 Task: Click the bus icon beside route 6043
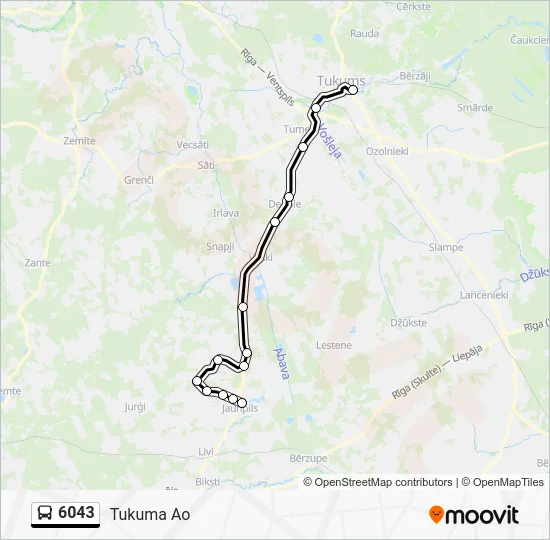(45, 513)
